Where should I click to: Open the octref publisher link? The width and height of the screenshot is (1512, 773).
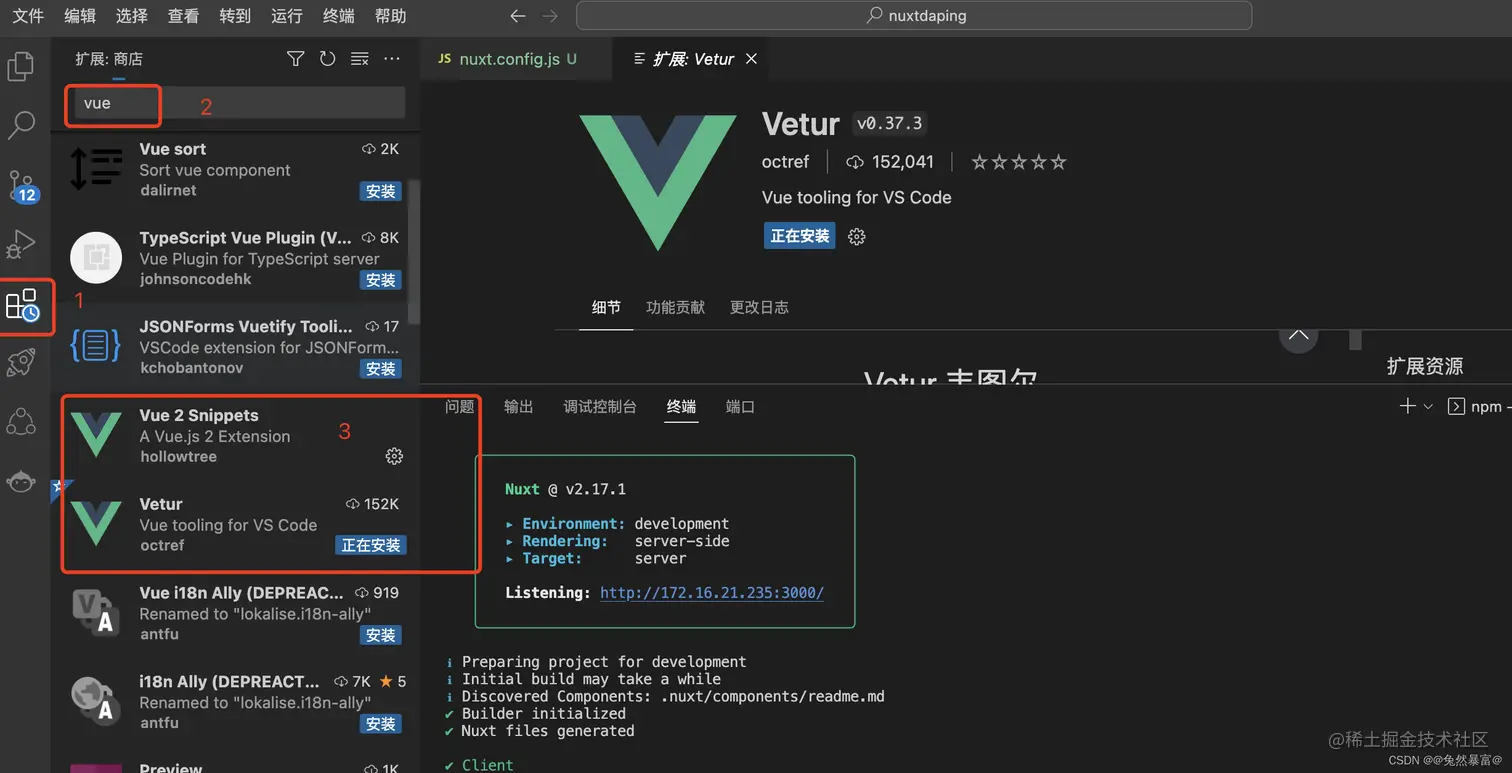pos(785,162)
